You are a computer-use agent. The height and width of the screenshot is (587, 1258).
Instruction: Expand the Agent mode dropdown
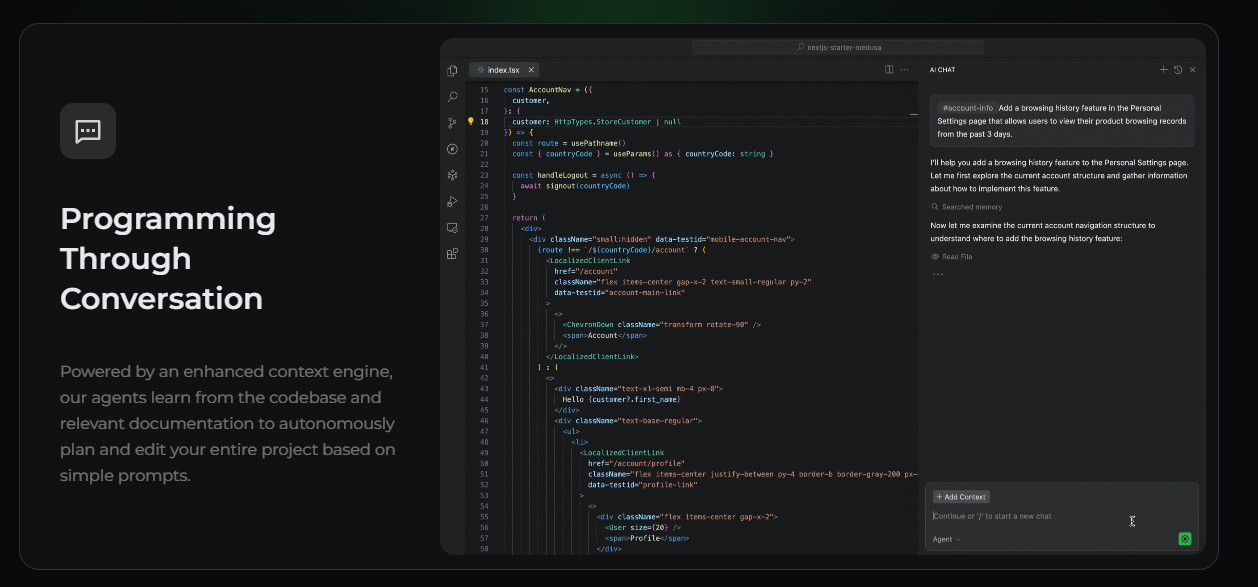tap(946, 539)
